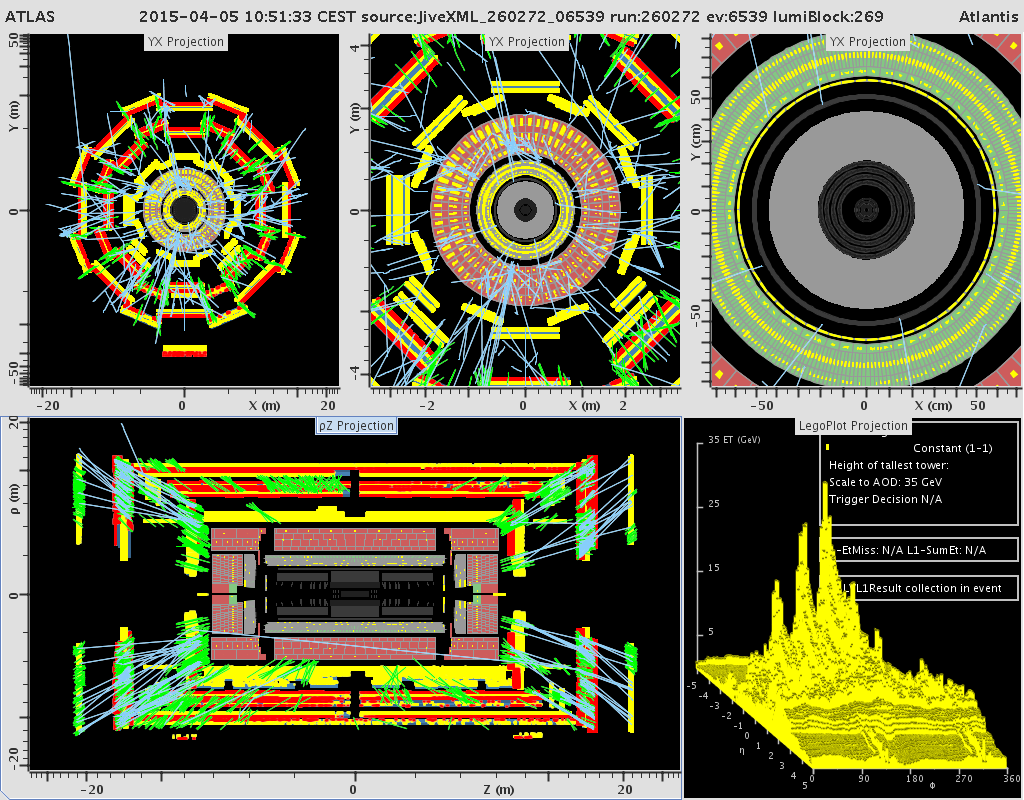Select the middle YX Projection panel label
1024x800 pixels.
tap(526, 42)
